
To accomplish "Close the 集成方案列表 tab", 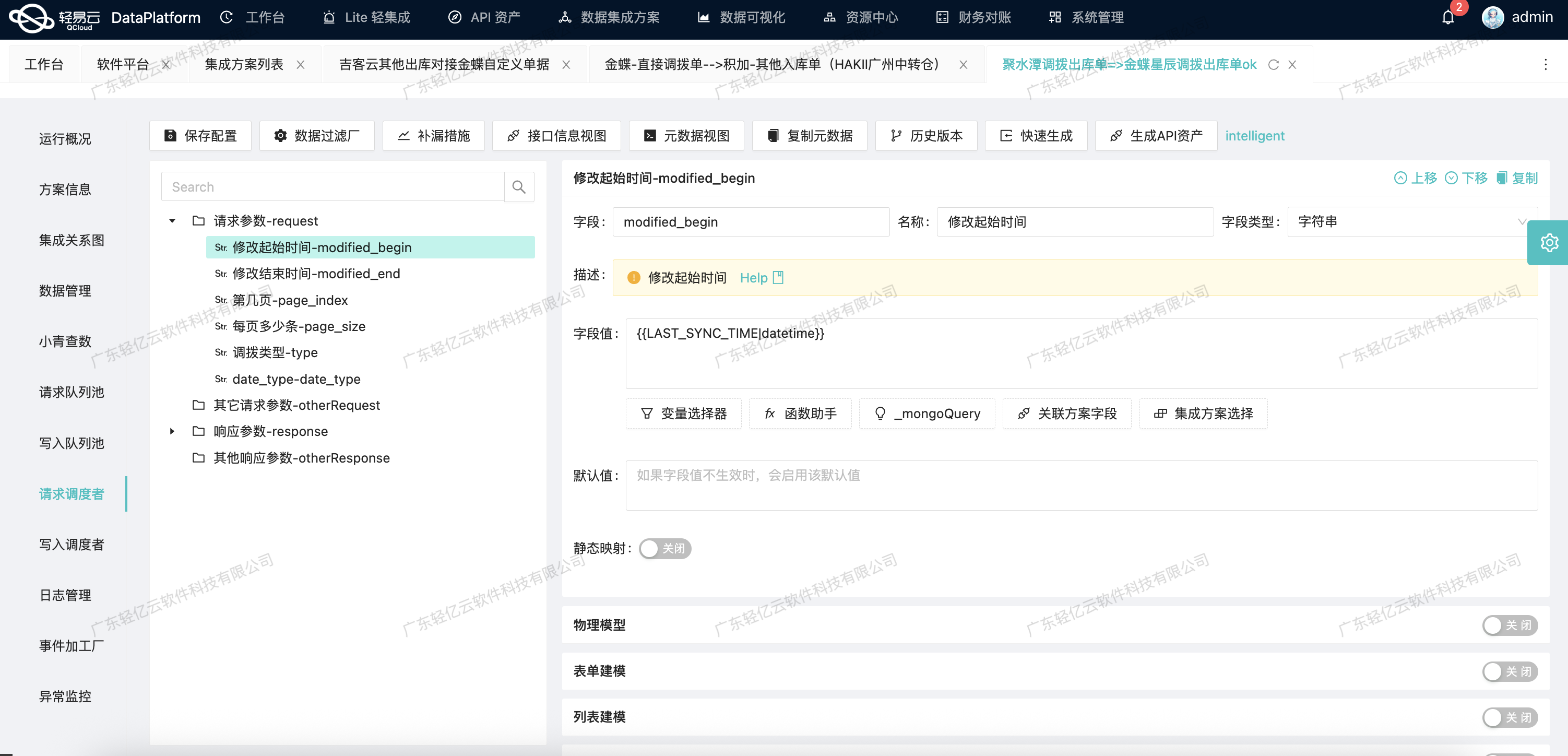I will 300,65.
